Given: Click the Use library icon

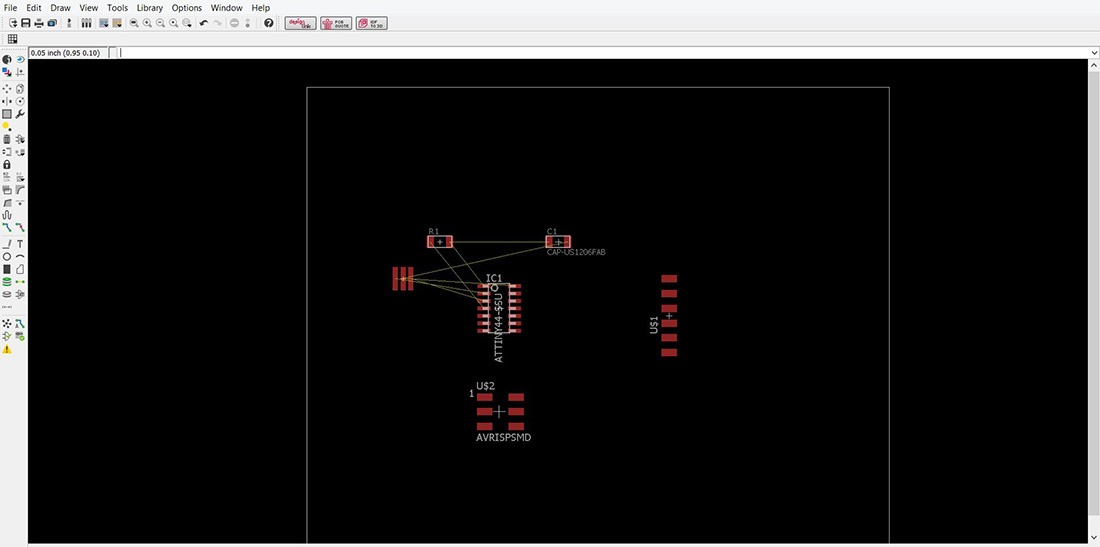Looking at the screenshot, I should click(86, 23).
